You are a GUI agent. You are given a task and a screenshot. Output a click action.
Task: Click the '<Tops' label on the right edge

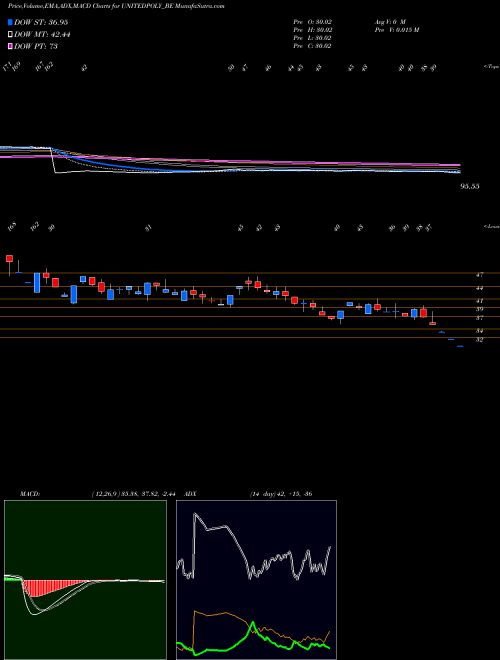click(492, 67)
